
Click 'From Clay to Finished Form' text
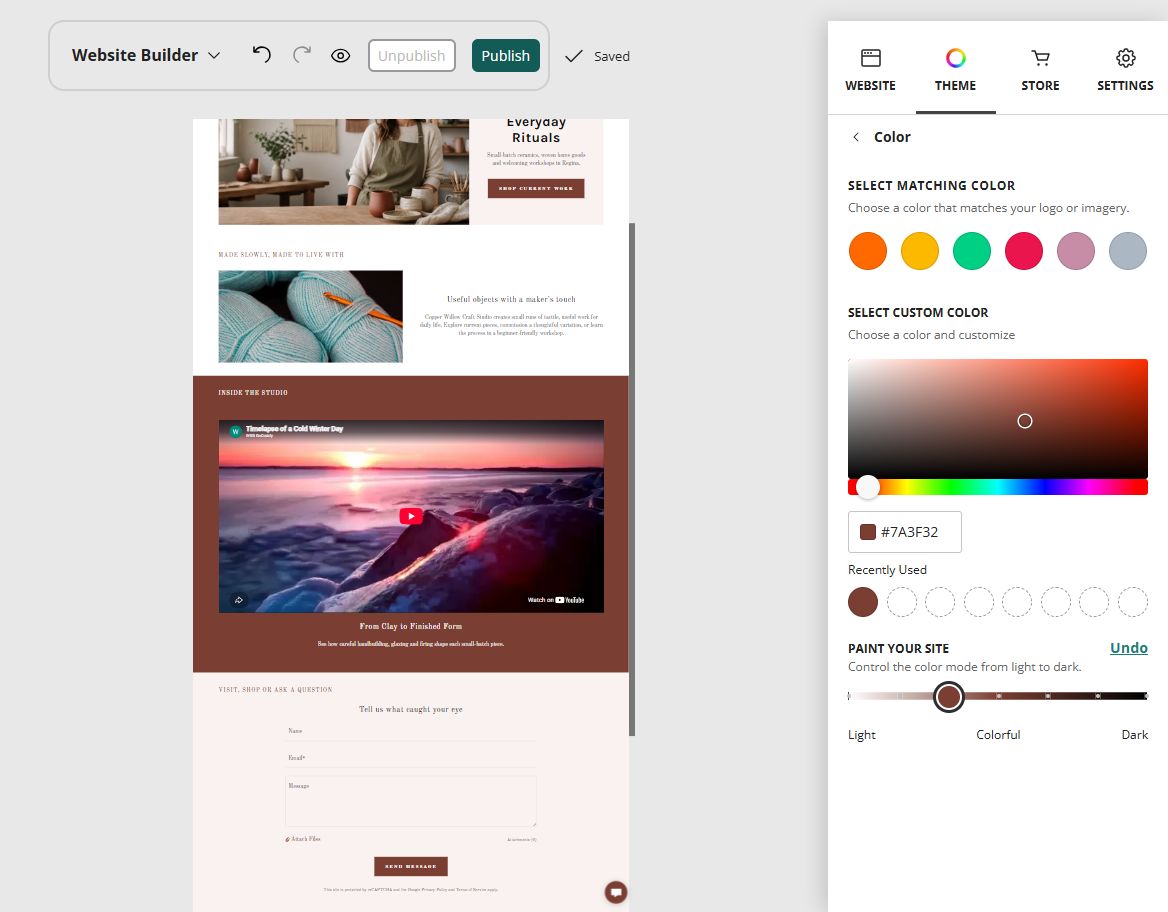click(410, 626)
